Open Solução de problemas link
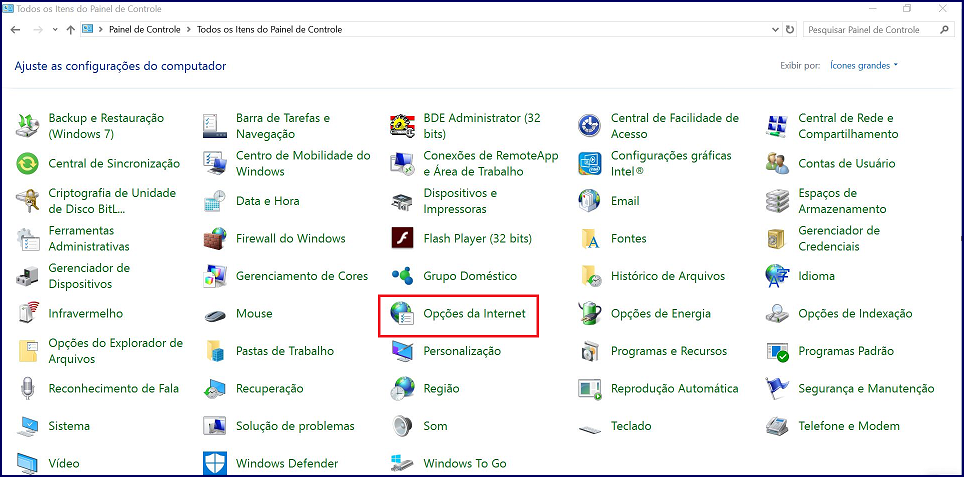This screenshot has width=964, height=477. coord(295,426)
